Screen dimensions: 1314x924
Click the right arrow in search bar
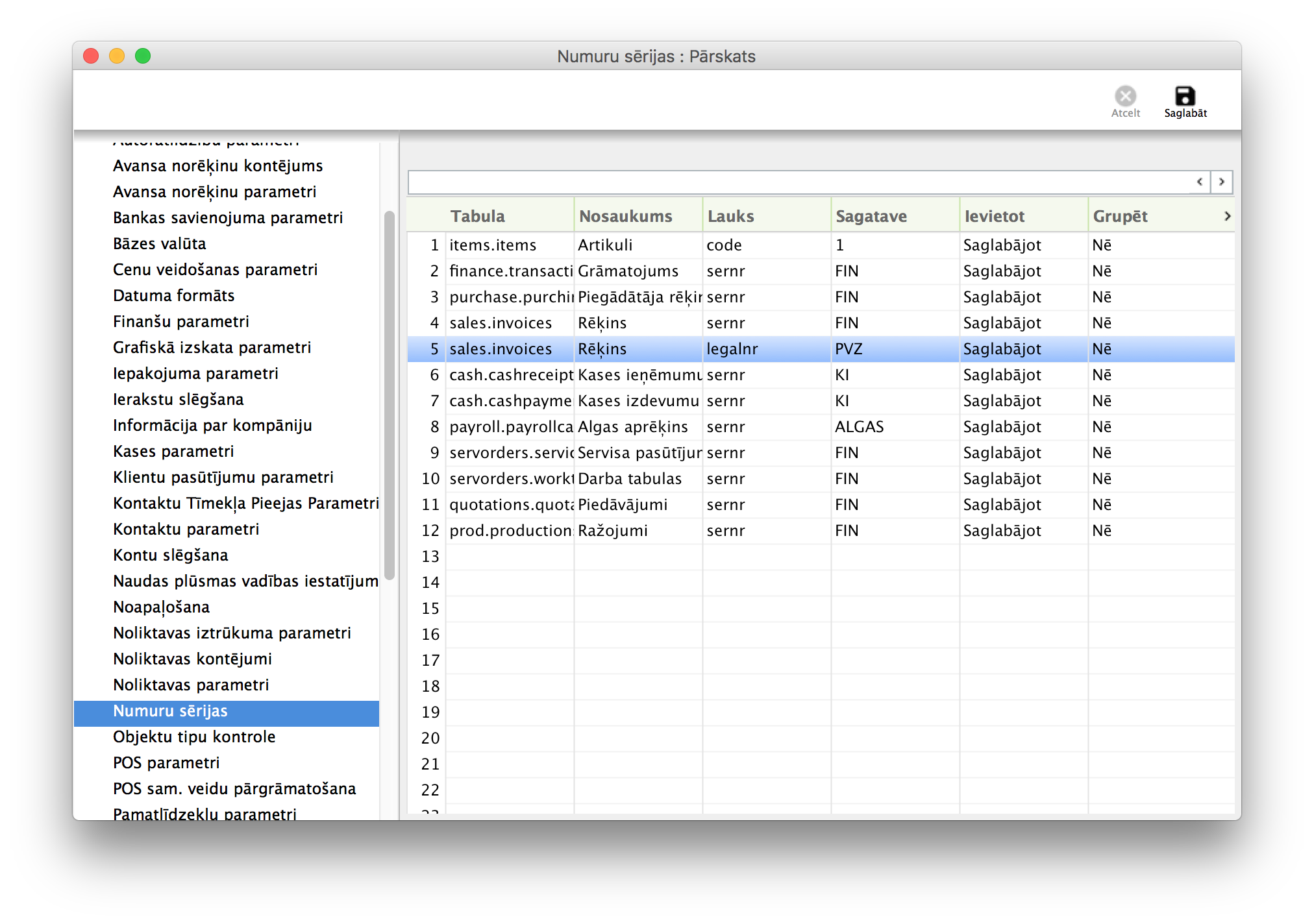click(x=1222, y=182)
